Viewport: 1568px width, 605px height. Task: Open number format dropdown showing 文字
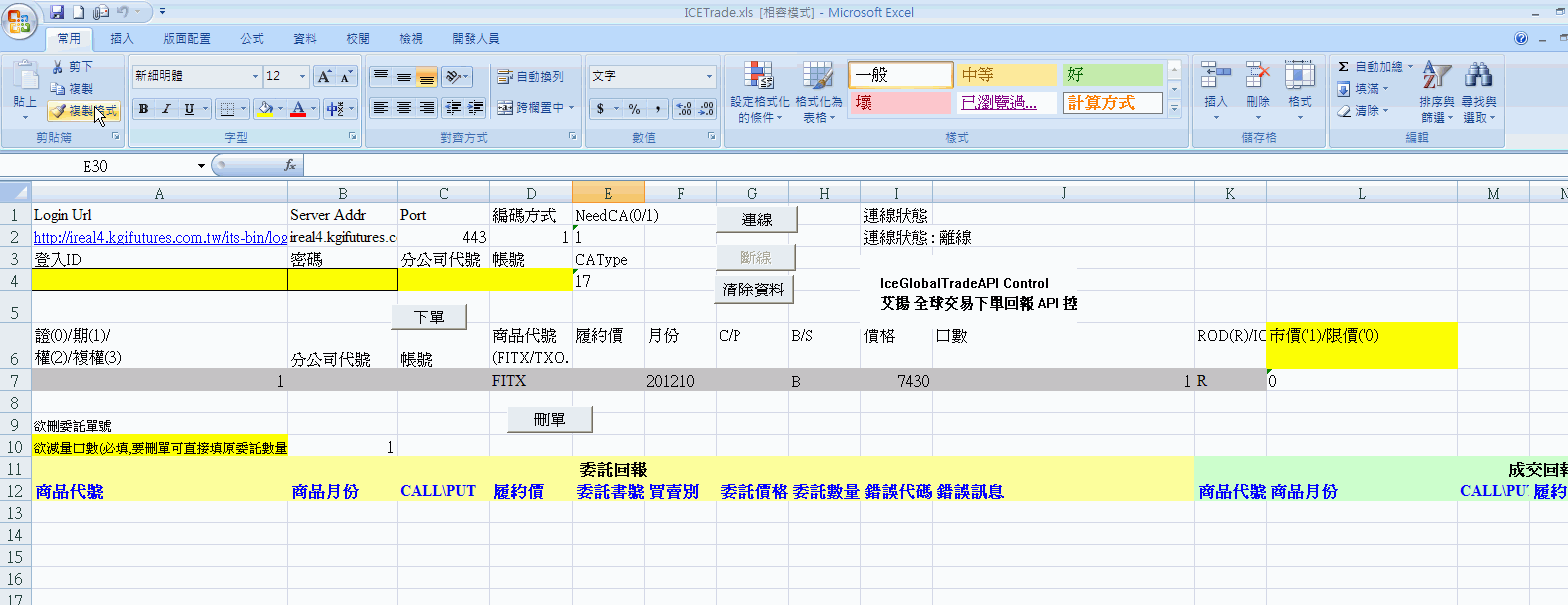tap(711, 76)
